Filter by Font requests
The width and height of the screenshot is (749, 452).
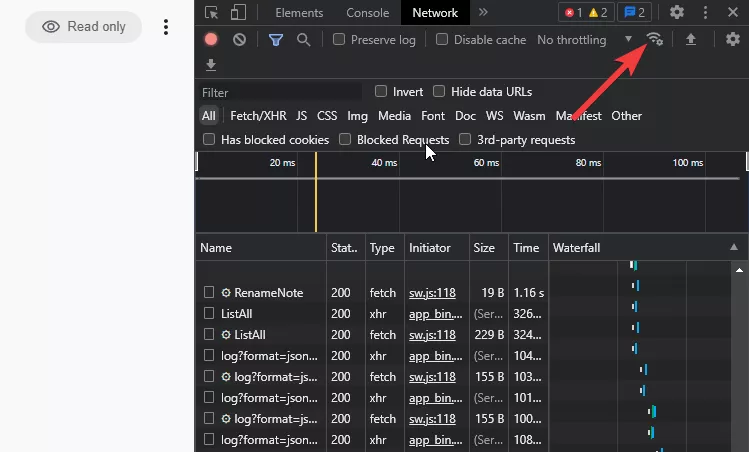pos(433,116)
